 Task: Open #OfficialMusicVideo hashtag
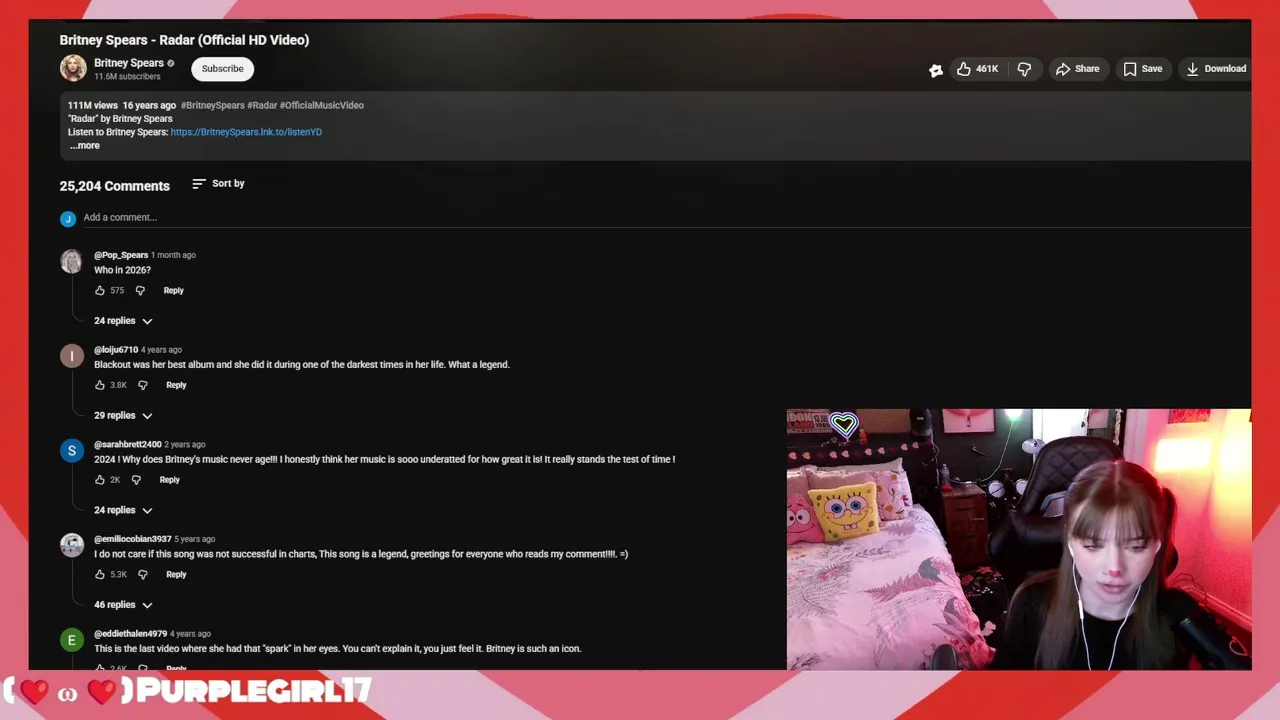click(322, 105)
